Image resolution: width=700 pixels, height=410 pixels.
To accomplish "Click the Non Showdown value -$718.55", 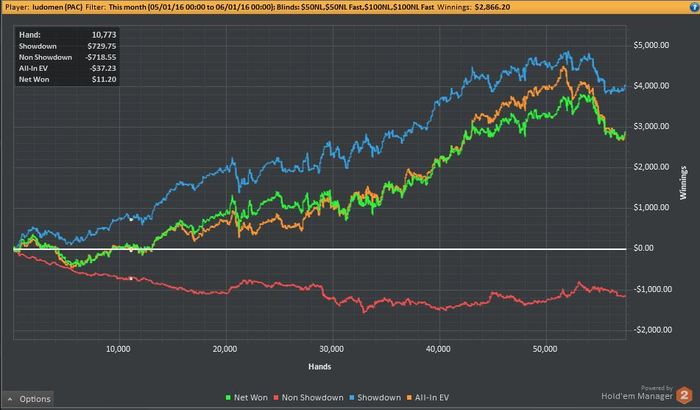I will pos(101,57).
